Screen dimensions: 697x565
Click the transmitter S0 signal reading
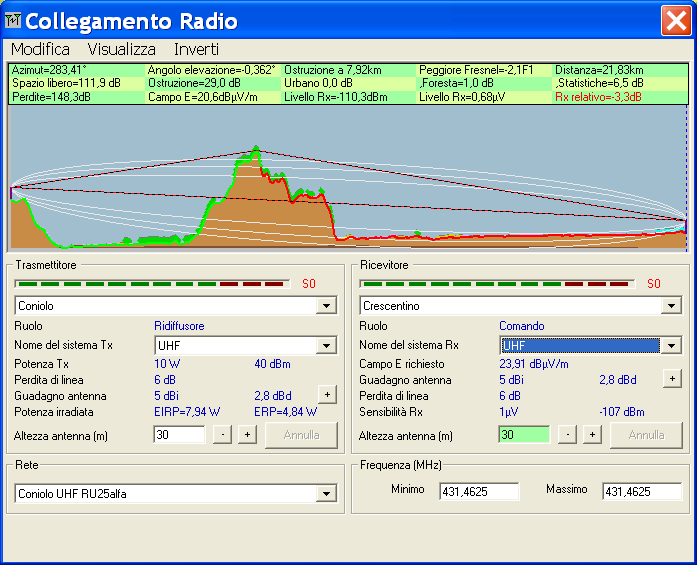click(308, 284)
